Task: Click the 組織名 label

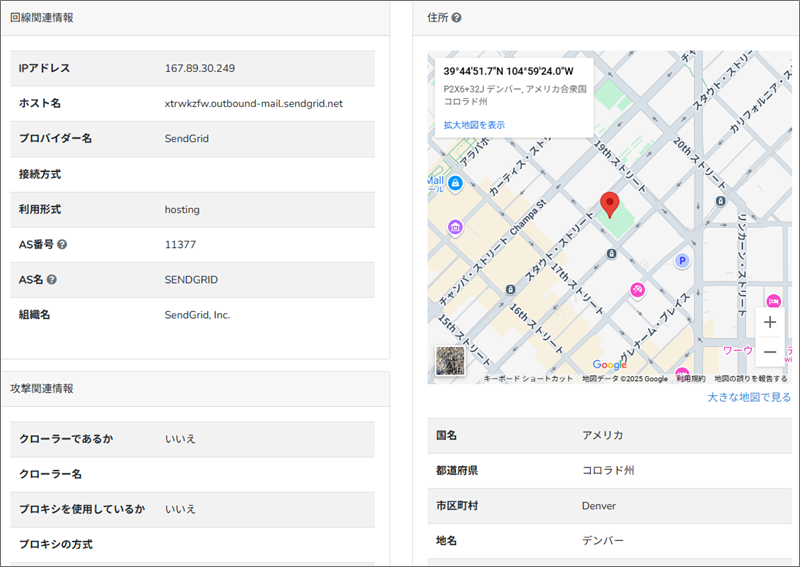Action: click(34, 315)
